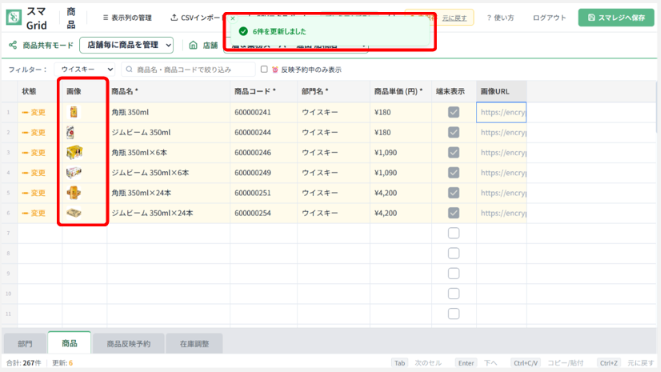Select the 商品 tab at bottom
The width and height of the screenshot is (661, 372).
pyautogui.click(x=70, y=343)
